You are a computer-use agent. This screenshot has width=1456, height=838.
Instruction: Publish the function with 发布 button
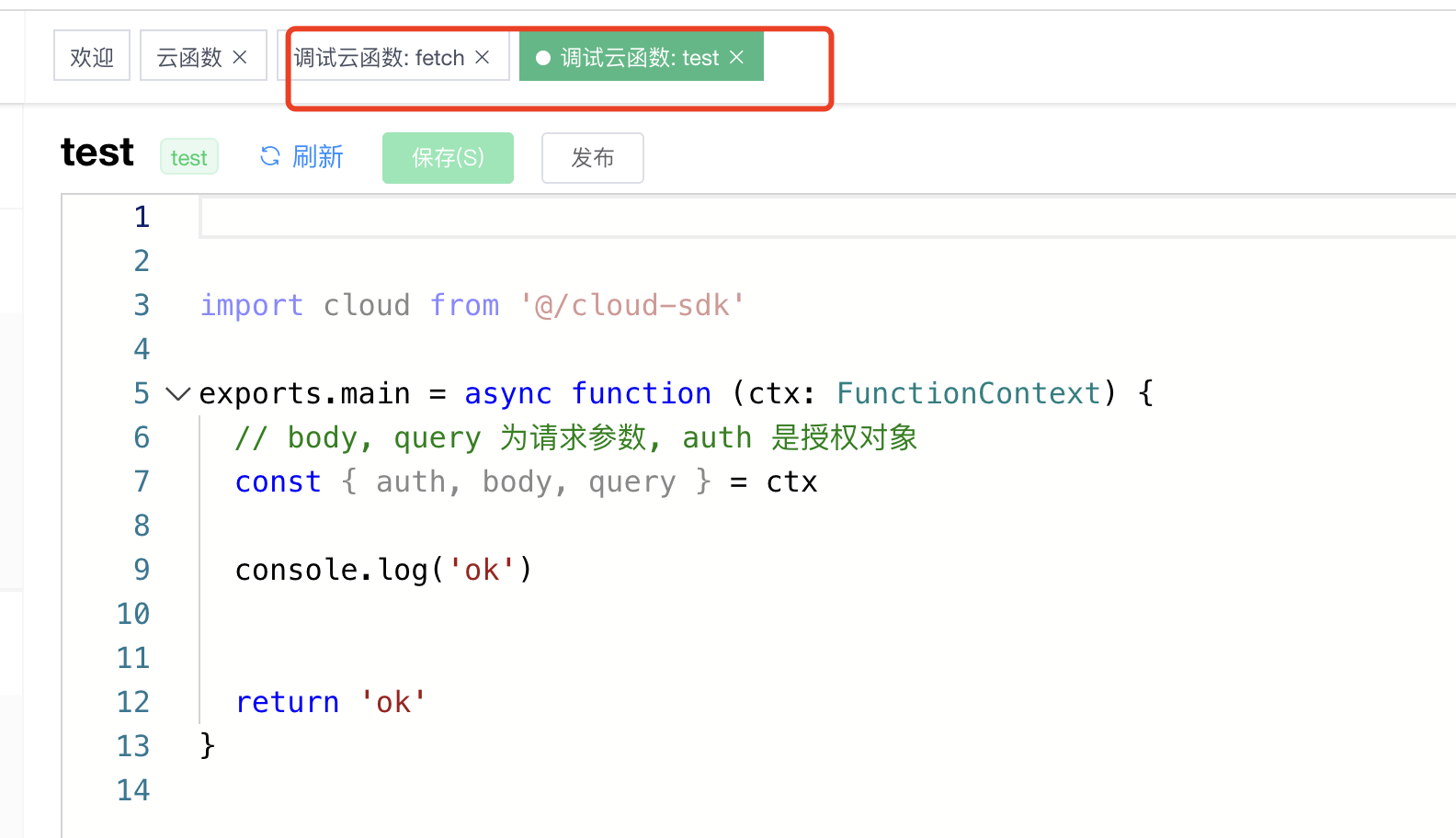(593, 158)
